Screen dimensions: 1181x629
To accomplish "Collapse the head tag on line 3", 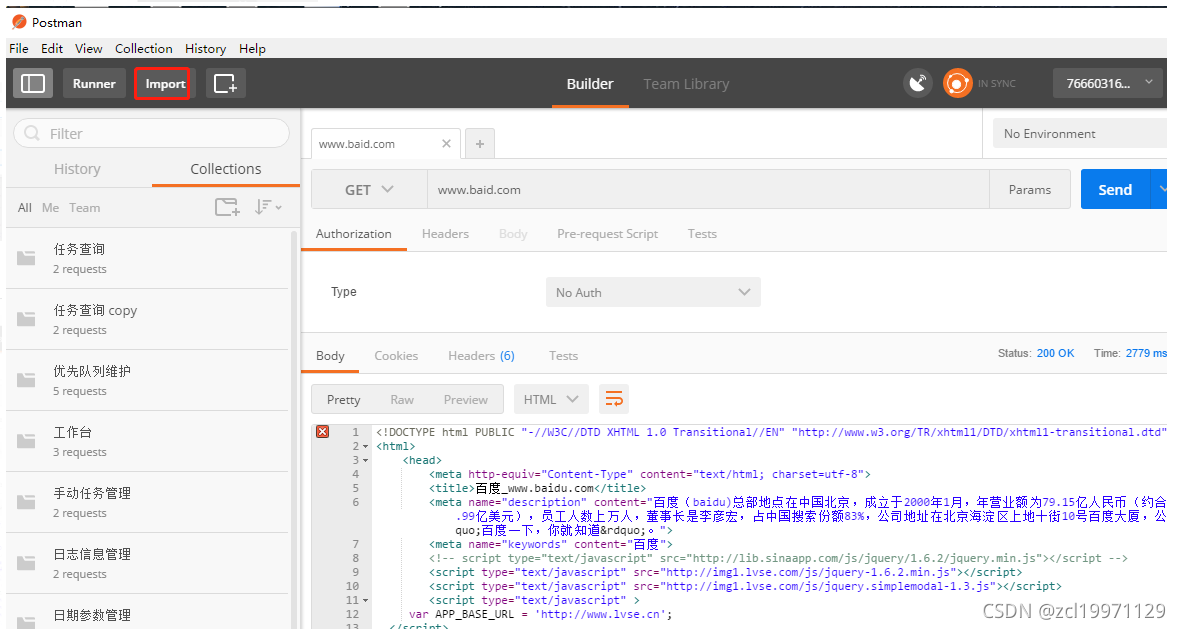I will 366,460.
